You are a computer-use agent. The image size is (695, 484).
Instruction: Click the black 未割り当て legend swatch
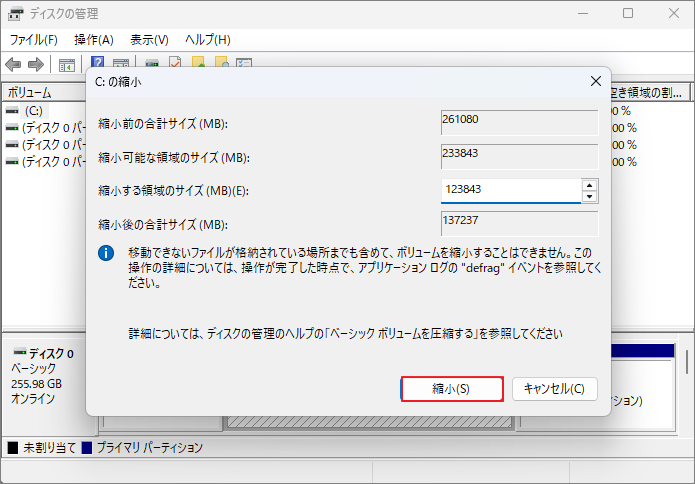click(x=13, y=448)
